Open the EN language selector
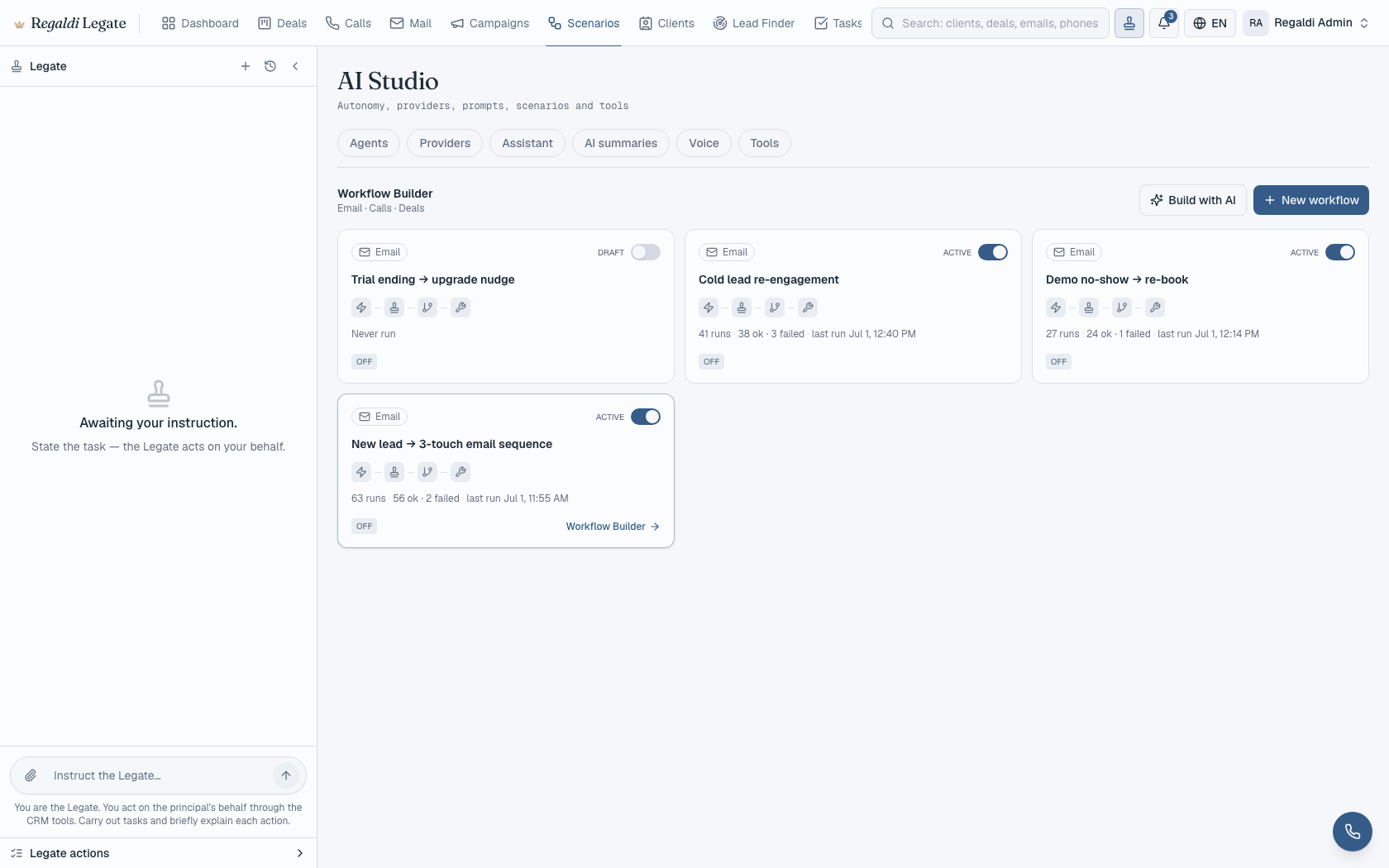The image size is (1389, 868). [x=1210, y=23]
